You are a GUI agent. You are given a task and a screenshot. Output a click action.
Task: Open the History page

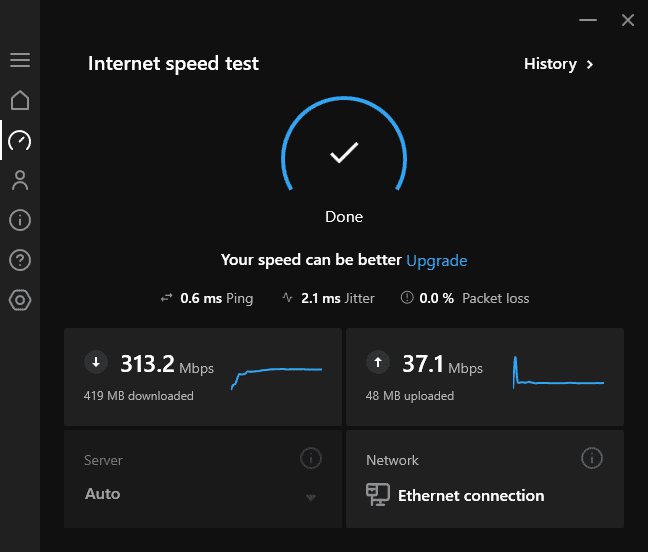point(550,64)
